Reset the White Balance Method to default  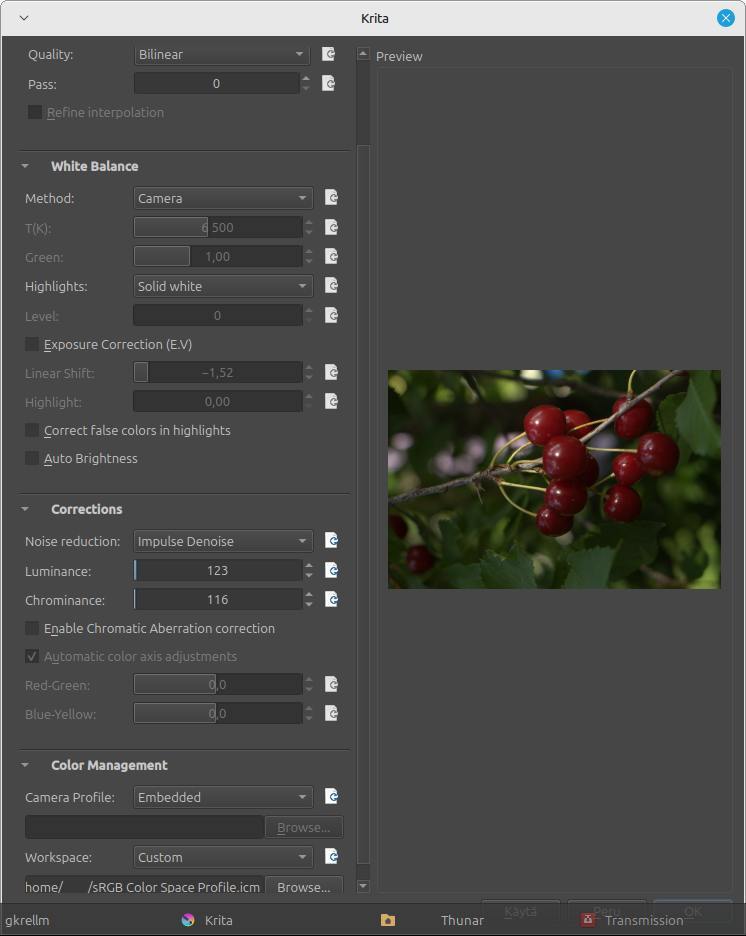(x=332, y=198)
